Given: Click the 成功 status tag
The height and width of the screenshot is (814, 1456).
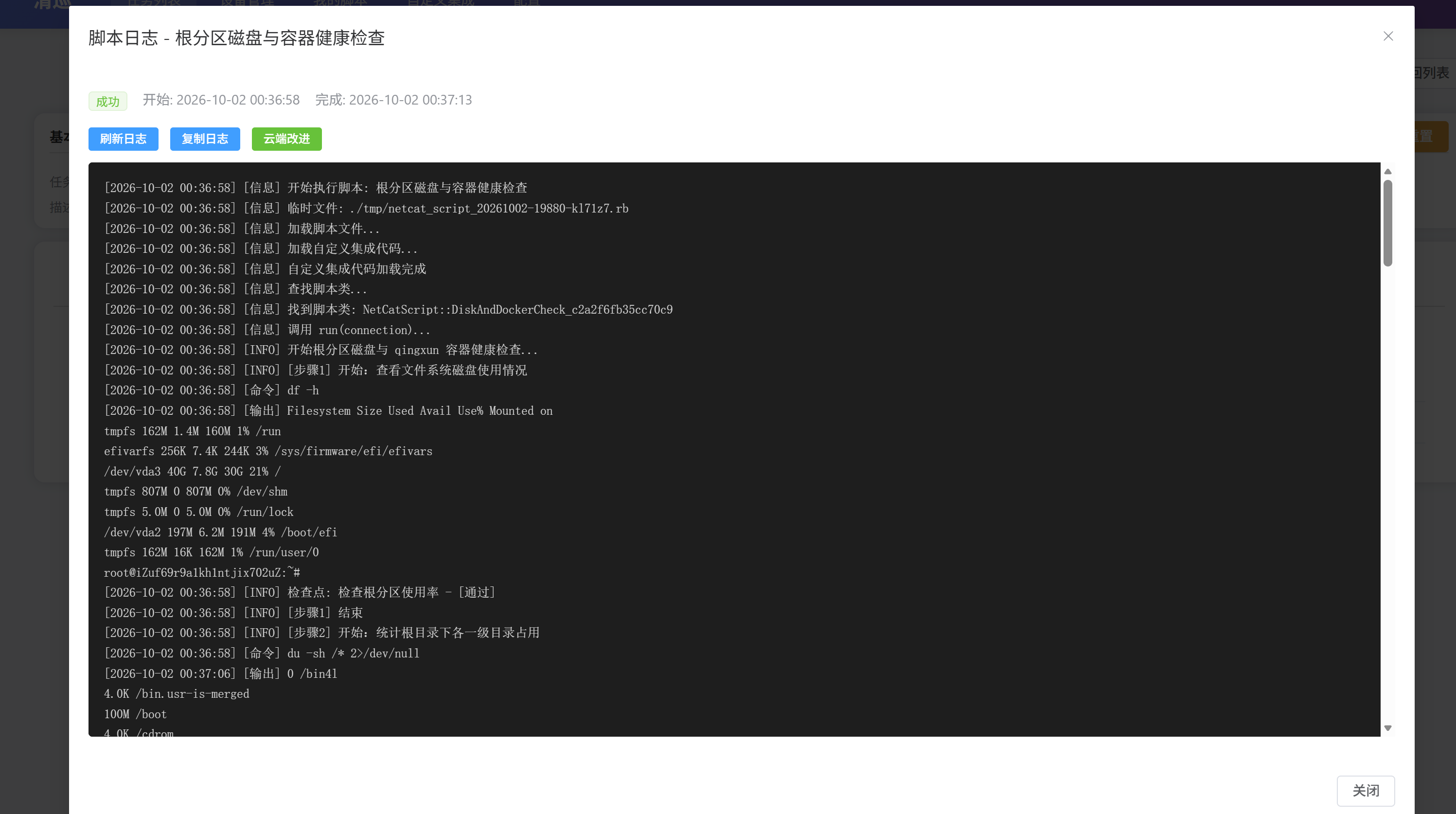Looking at the screenshot, I should 107,101.
